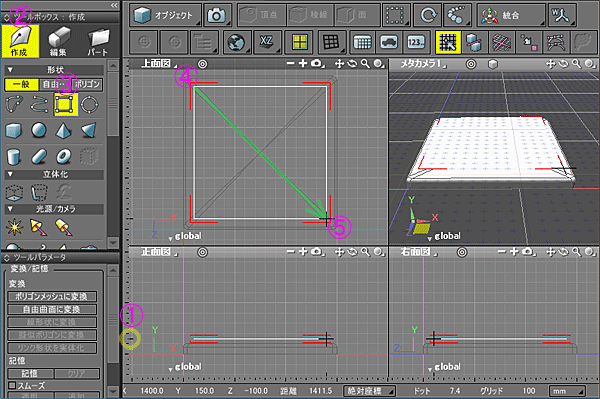Viewport: 600px width, 399px height.
Task: Toggle the highlighted snap-to-grid icon
Action: pyautogui.click(x=448, y=42)
